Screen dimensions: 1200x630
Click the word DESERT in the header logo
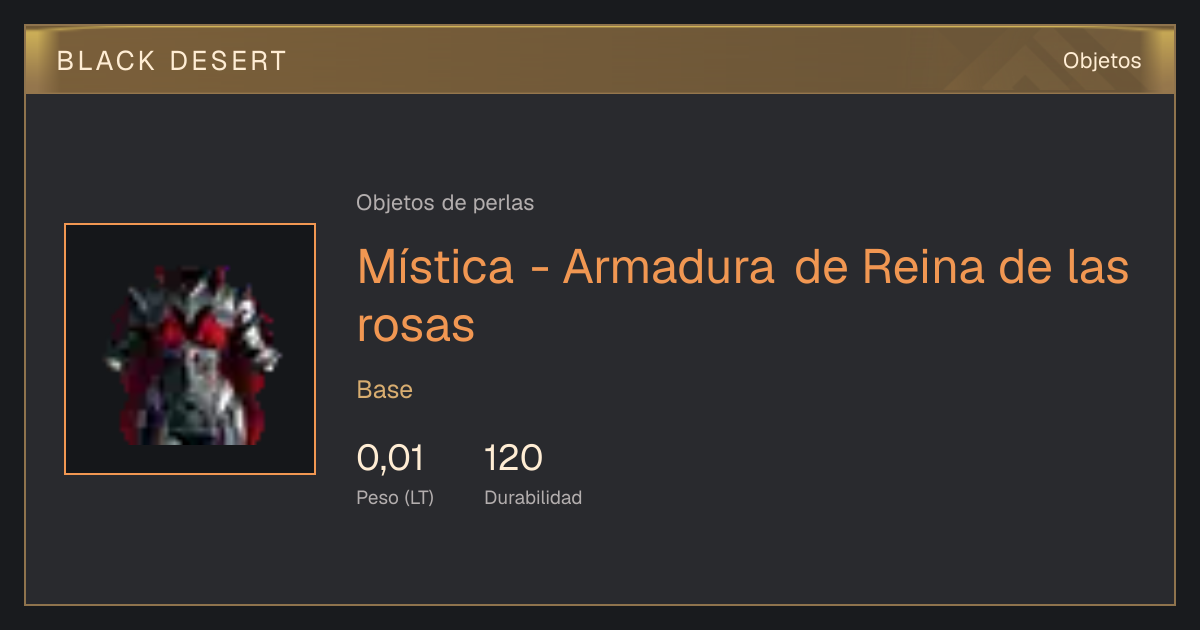pyautogui.click(x=229, y=61)
